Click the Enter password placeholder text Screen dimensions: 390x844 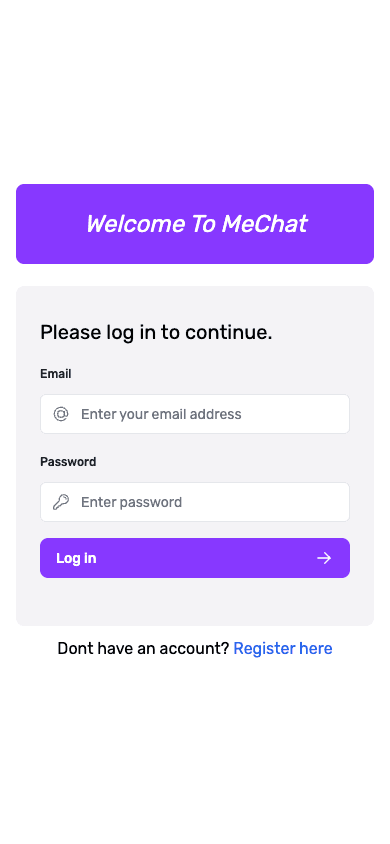(x=132, y=502)
